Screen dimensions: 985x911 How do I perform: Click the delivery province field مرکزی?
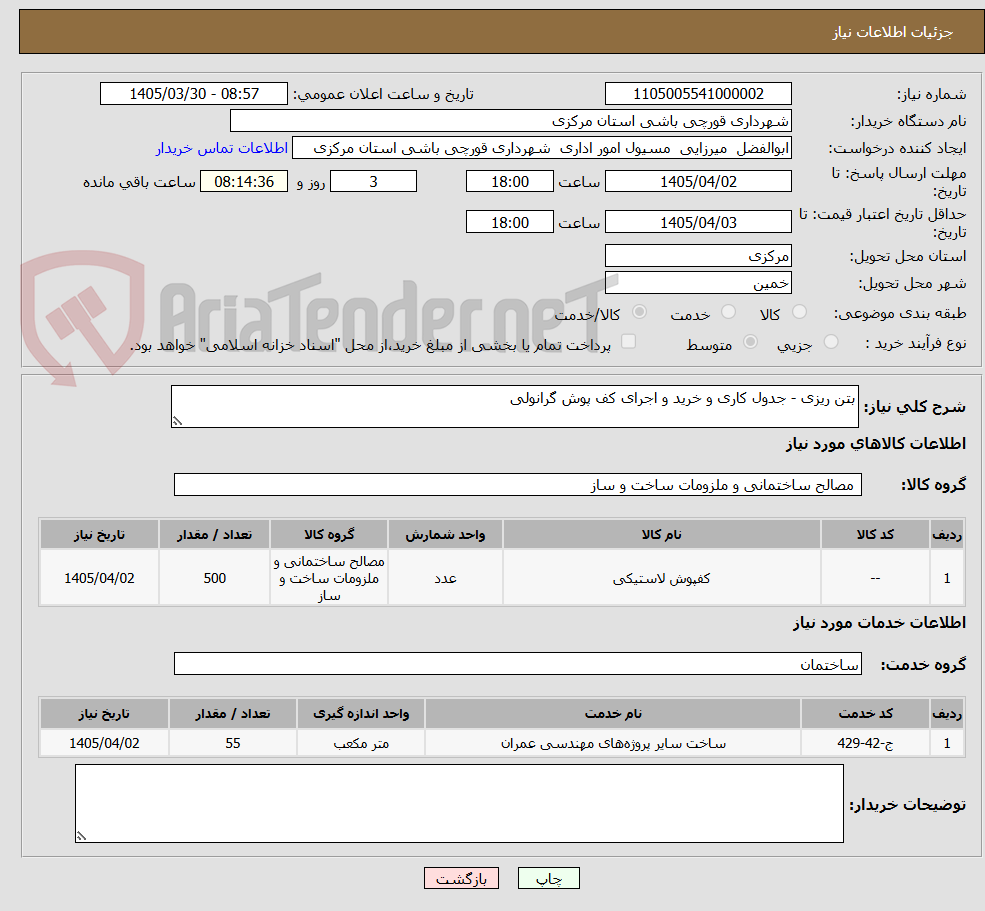698,256
